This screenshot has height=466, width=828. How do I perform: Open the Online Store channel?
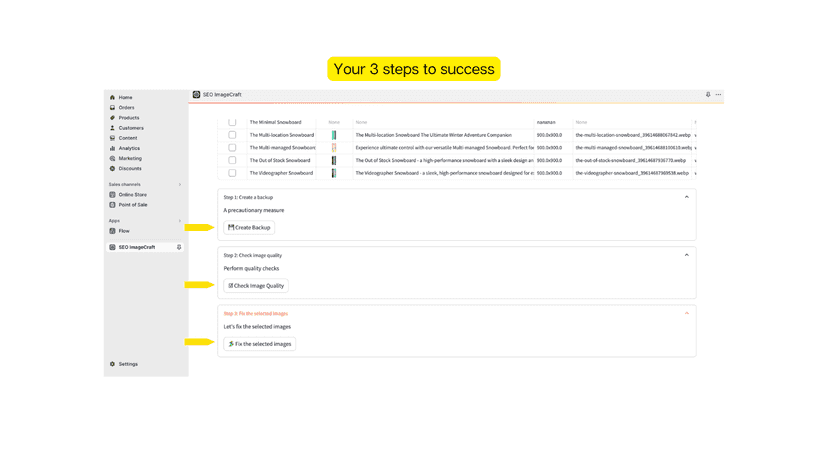pyautogui.click(x=133, y=194)
